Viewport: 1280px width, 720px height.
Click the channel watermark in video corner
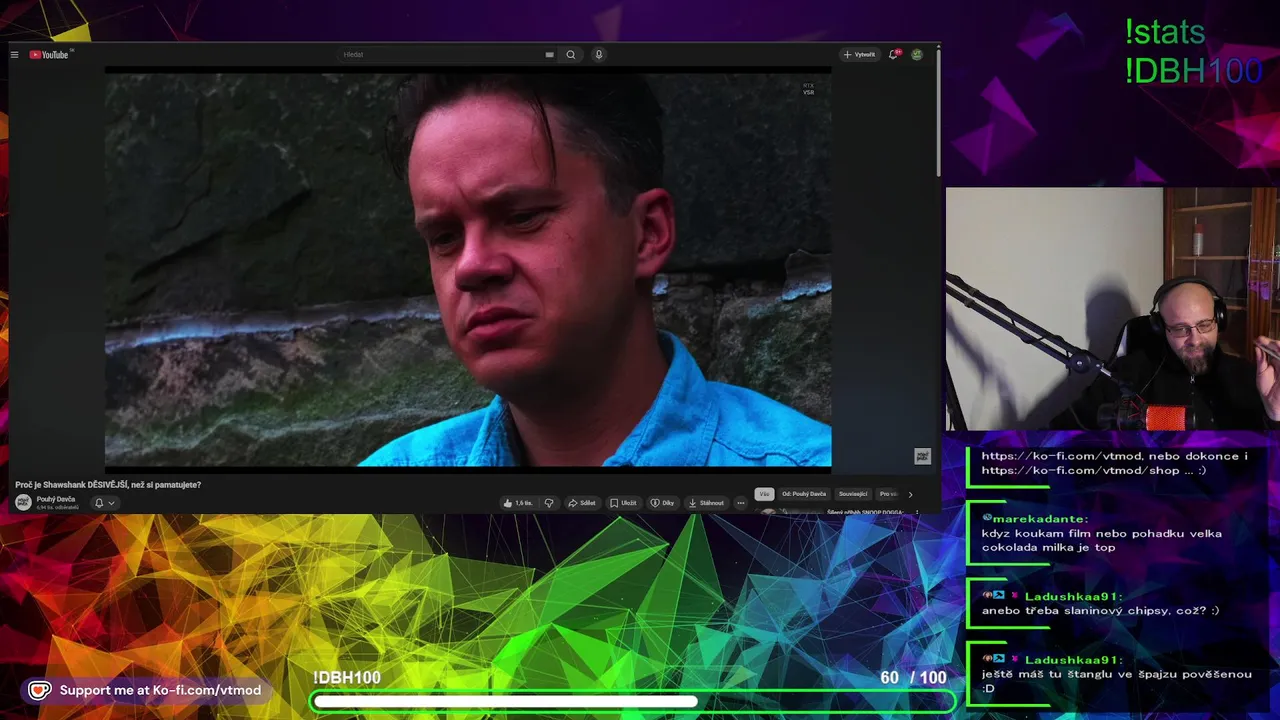[x=922, y=456]
